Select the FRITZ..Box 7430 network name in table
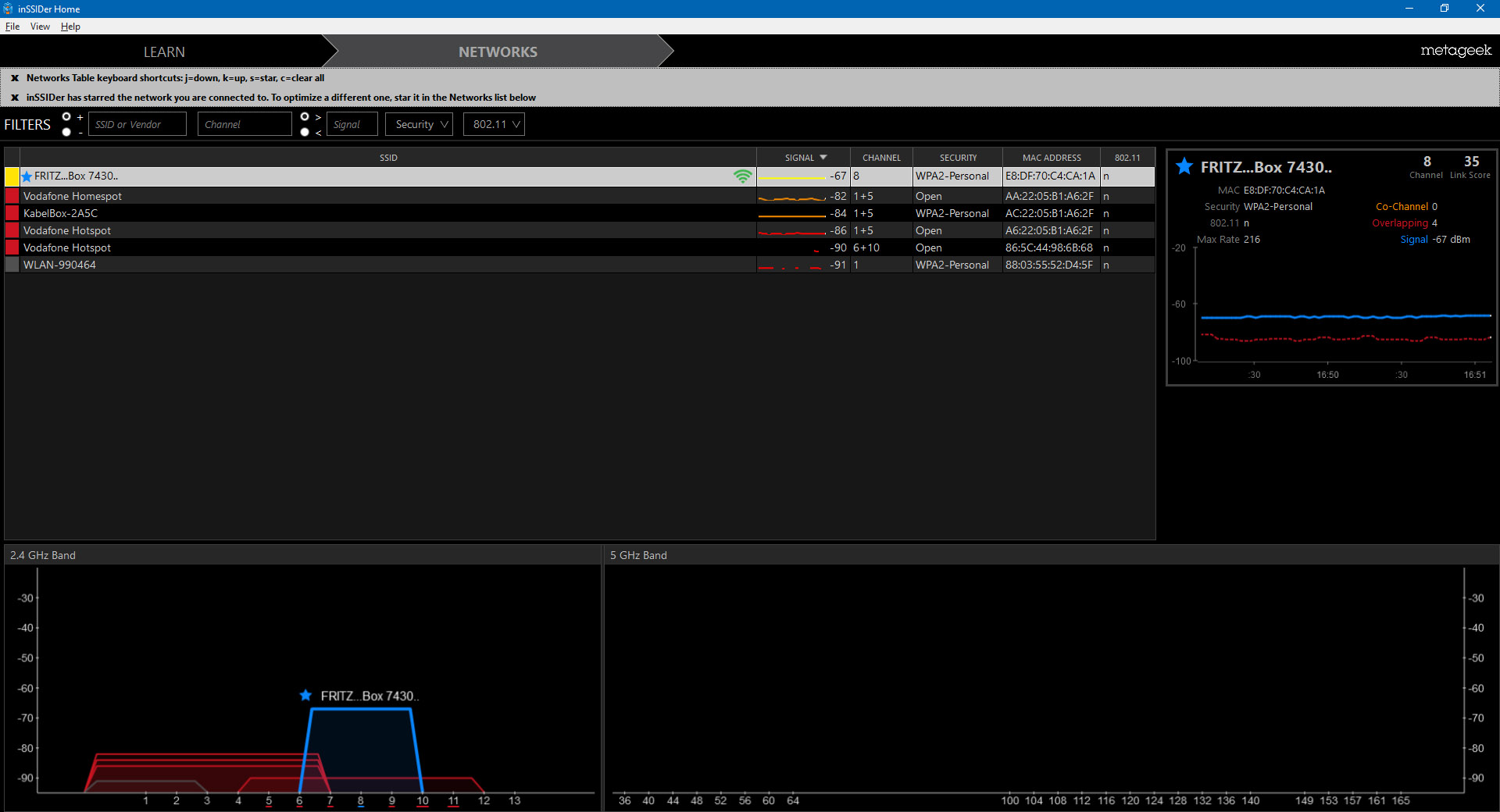1500x812 pixels. coord(77,176)
